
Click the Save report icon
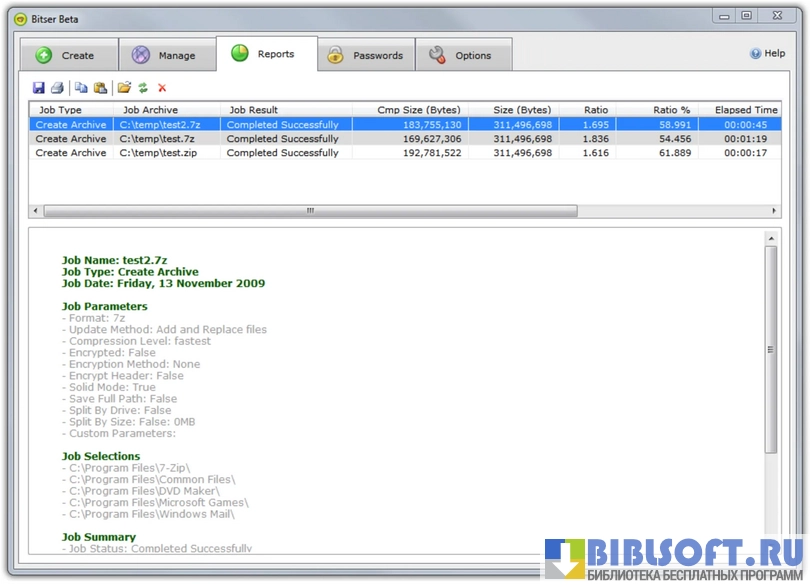point(39,88)
